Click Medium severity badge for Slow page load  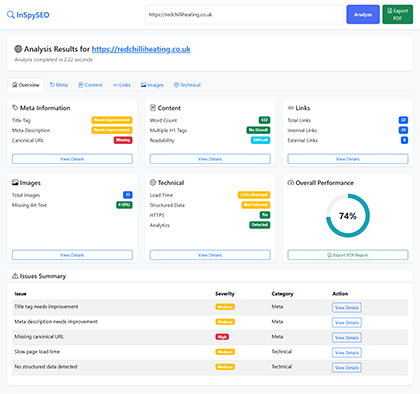[x=225, y=352]
